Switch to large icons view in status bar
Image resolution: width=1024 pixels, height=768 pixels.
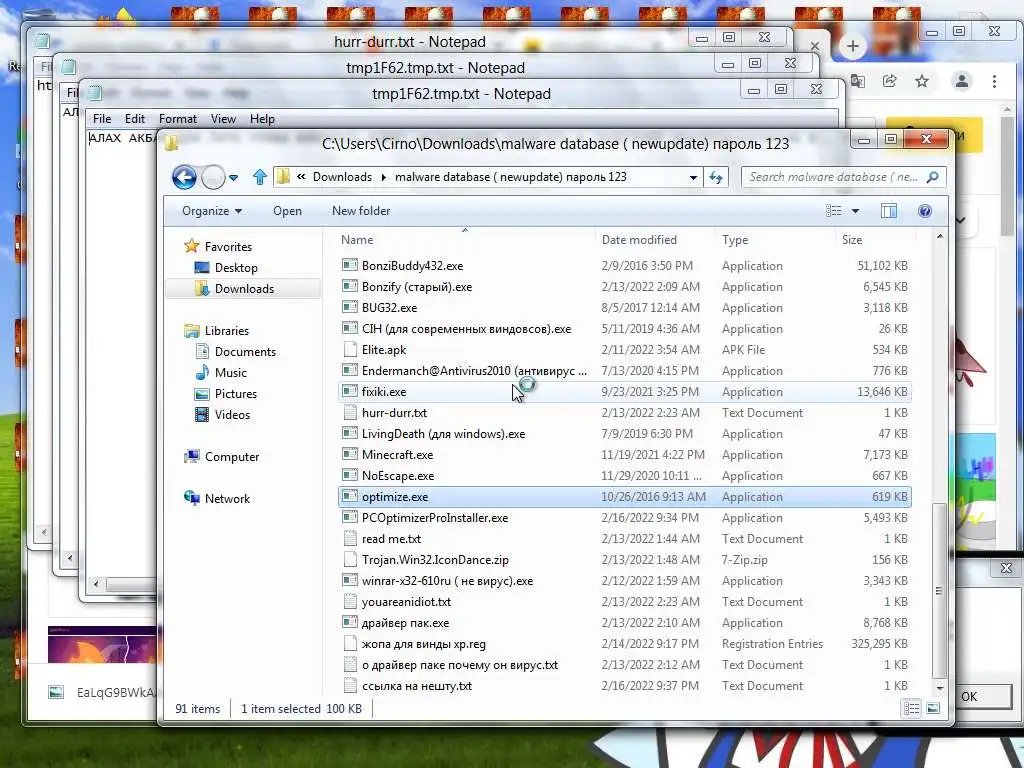pos(933,709)
